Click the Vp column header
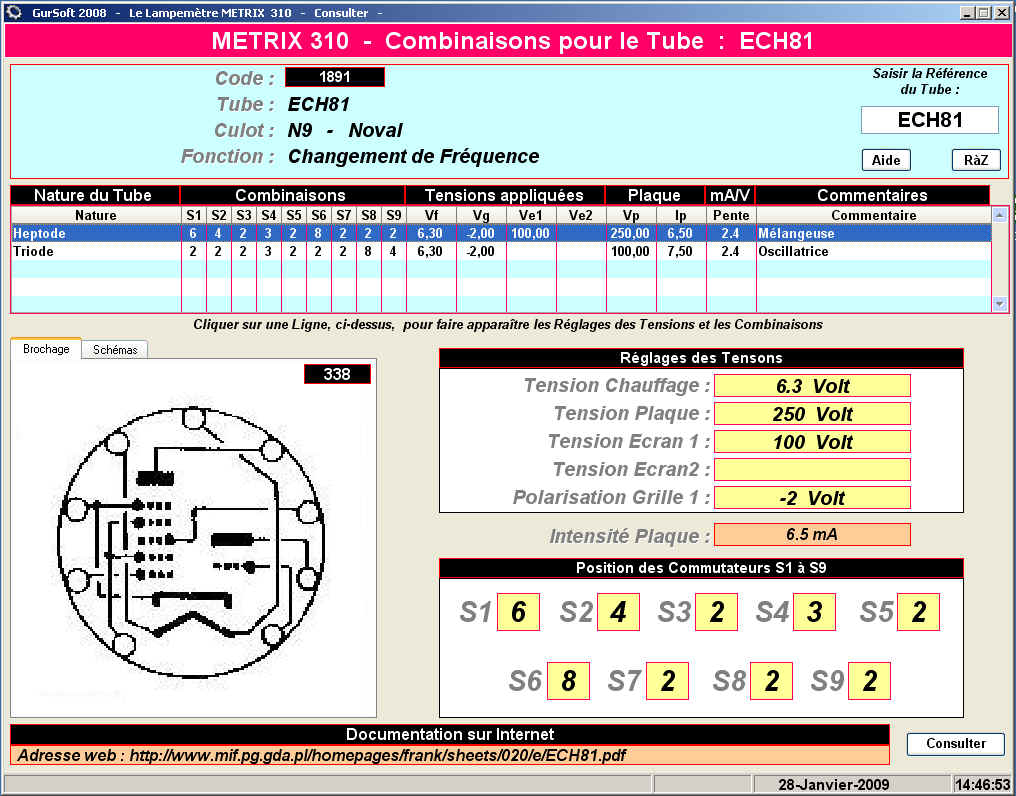 pos(631,215)
